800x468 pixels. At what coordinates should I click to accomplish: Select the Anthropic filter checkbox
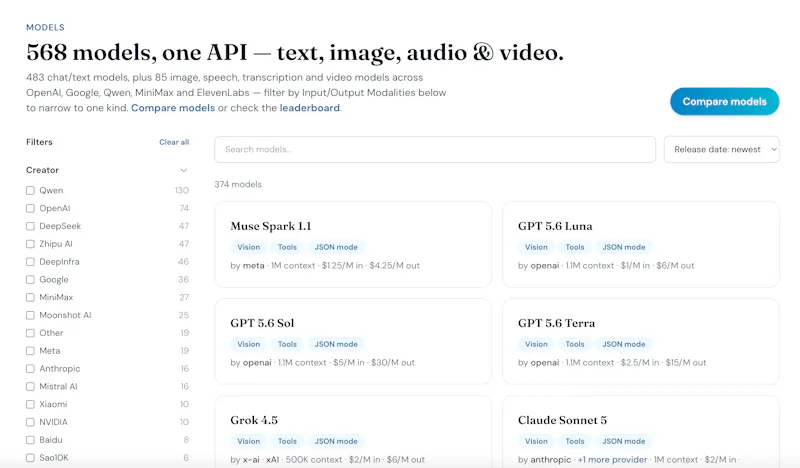[30, 368]
